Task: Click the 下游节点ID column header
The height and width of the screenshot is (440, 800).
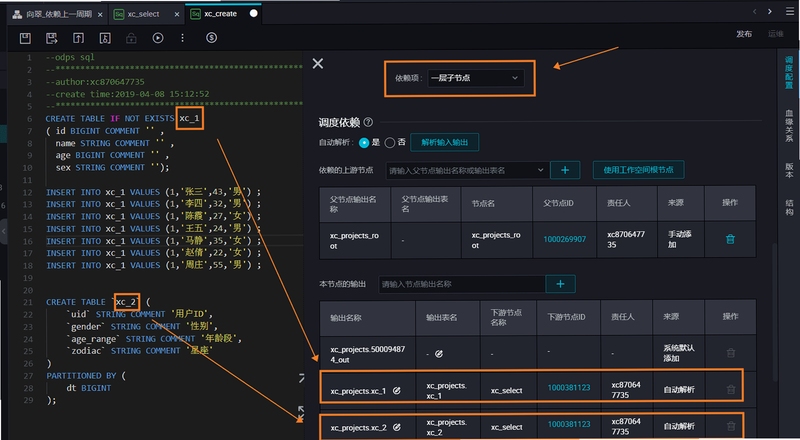Action: [566, 317]
